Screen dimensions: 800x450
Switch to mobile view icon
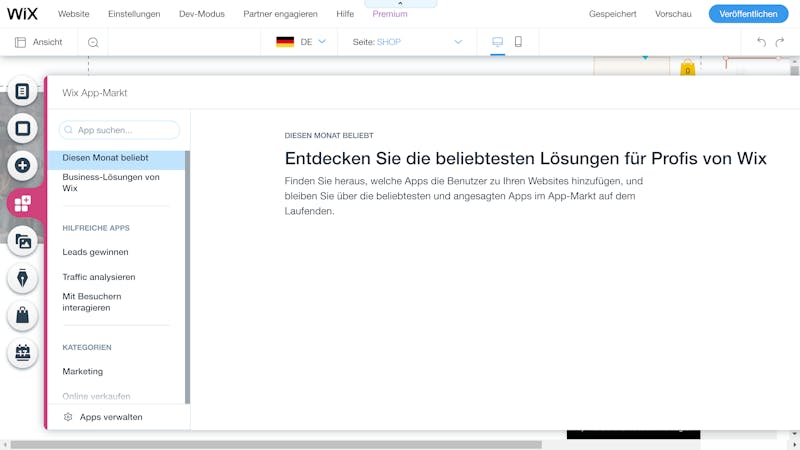pos(518,42)
